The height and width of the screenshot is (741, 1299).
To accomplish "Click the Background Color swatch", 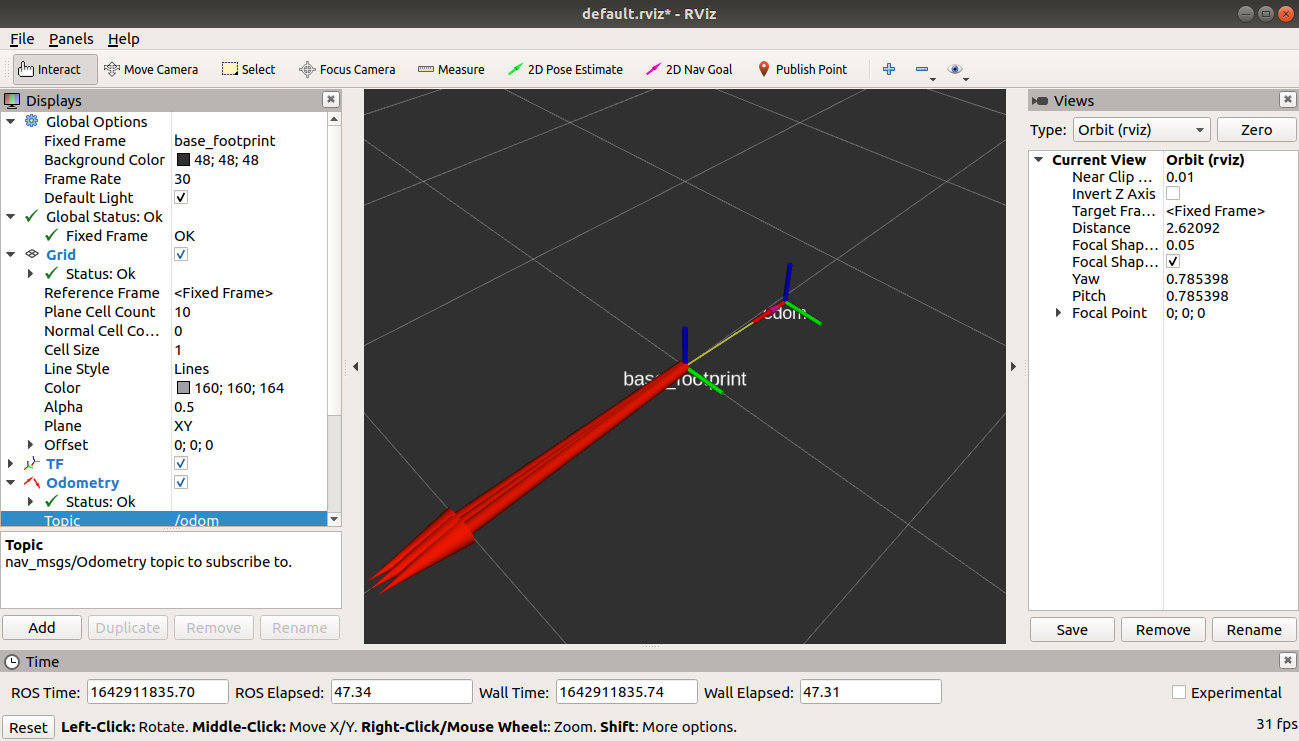I will (182, 159).
